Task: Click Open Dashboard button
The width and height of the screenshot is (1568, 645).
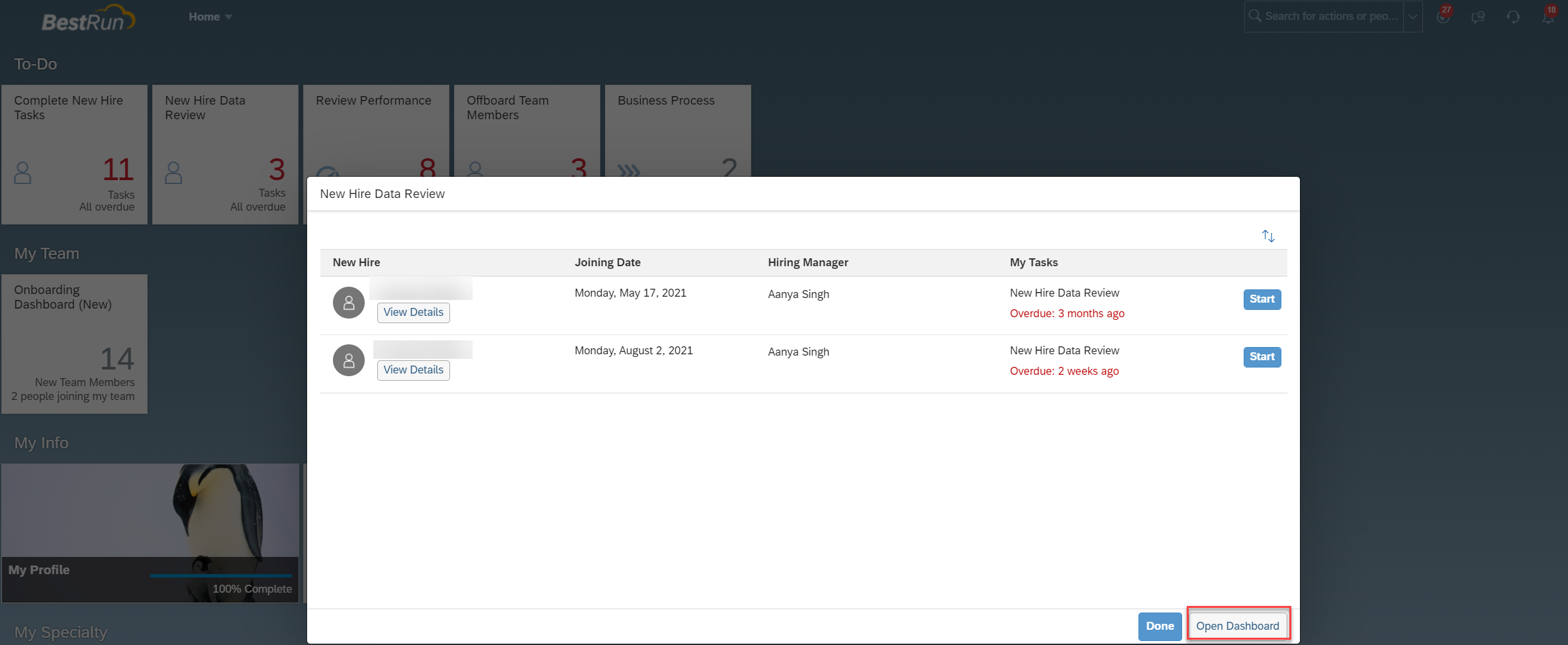Action: 1238,626
